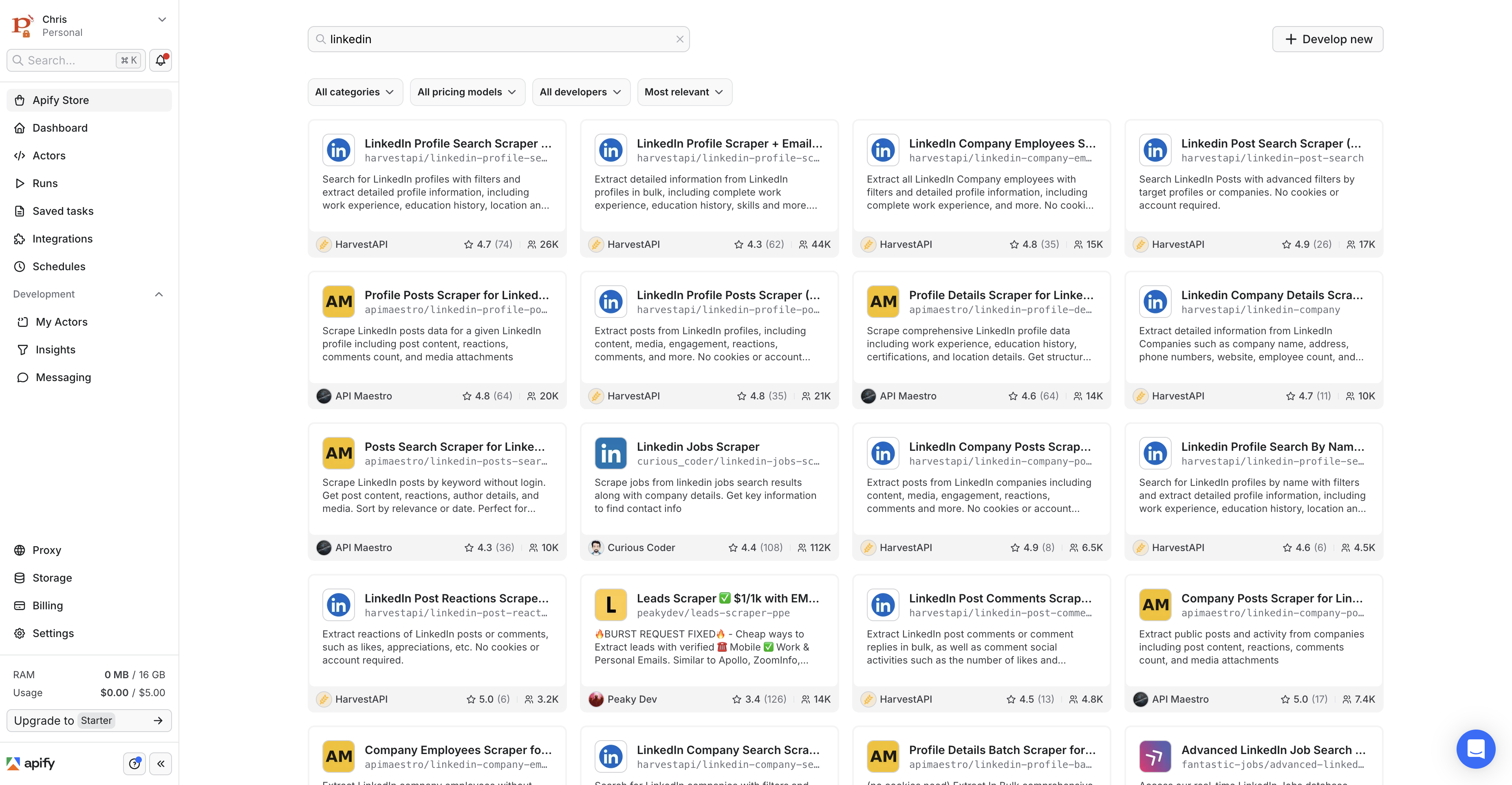Open the Dashboard page
Viewport: 1512px width, 785px height.
[89, 128]
